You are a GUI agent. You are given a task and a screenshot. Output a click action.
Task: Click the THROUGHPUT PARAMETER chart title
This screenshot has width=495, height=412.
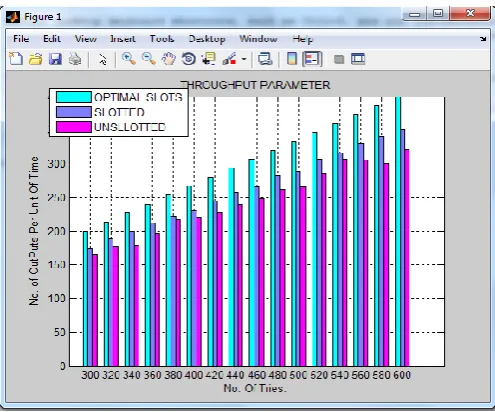point(256,85)
